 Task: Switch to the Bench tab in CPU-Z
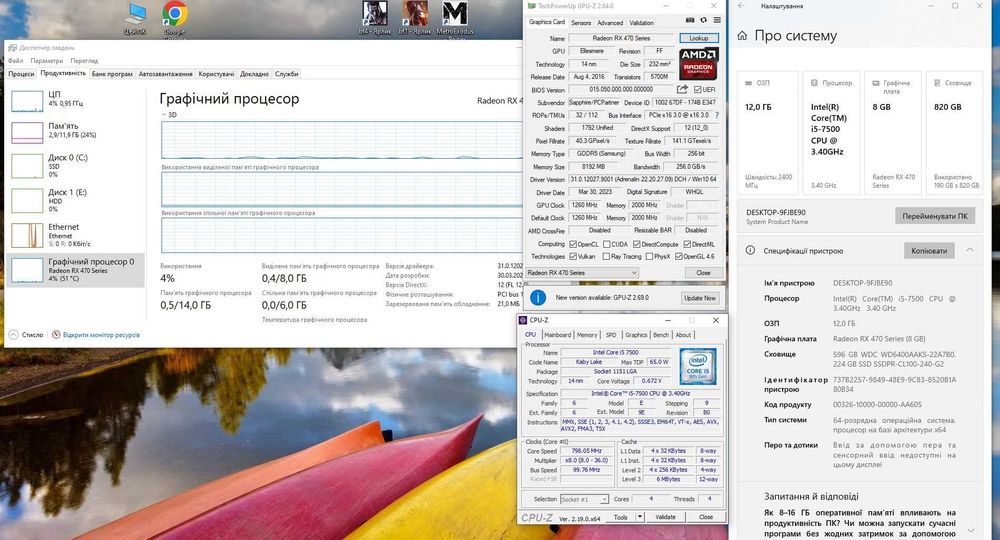(x=661, y=335)
